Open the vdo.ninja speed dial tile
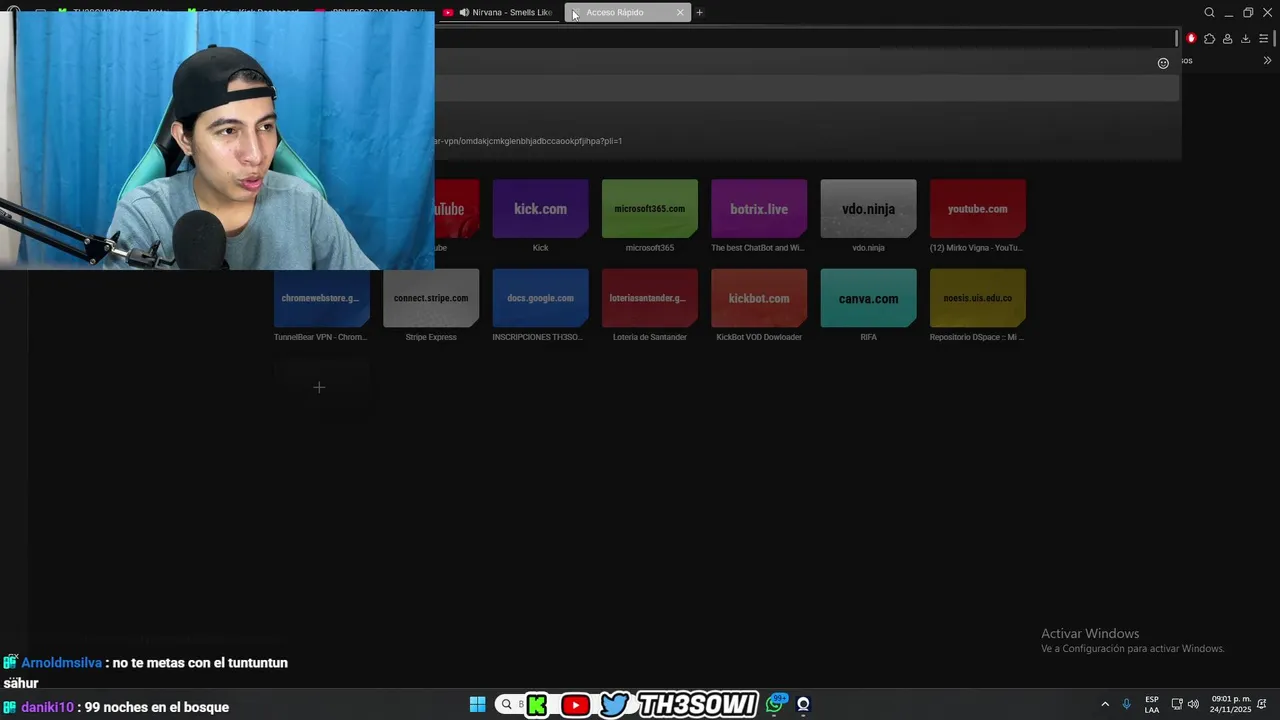This screenshot has height=720, width=1280. click(x=868, y=209)
